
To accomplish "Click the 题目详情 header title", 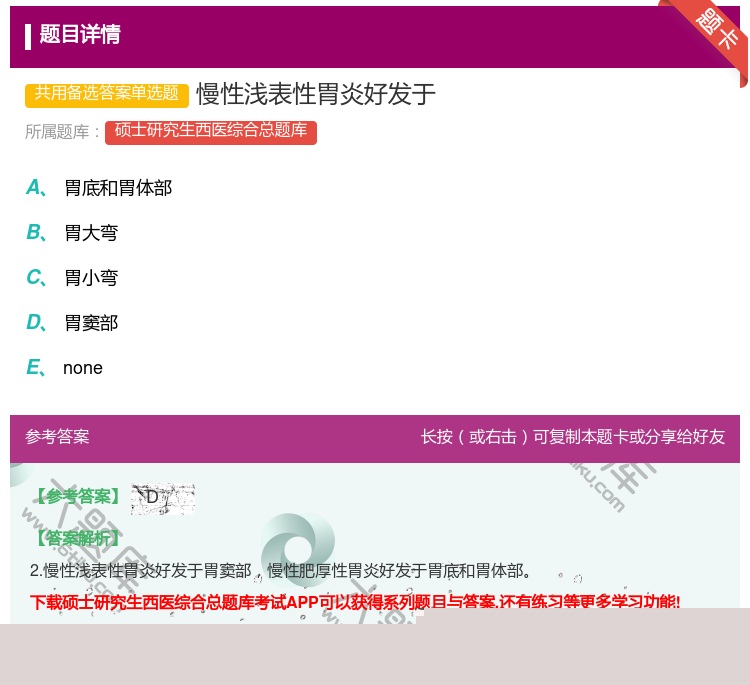I will tap(80, 34).
